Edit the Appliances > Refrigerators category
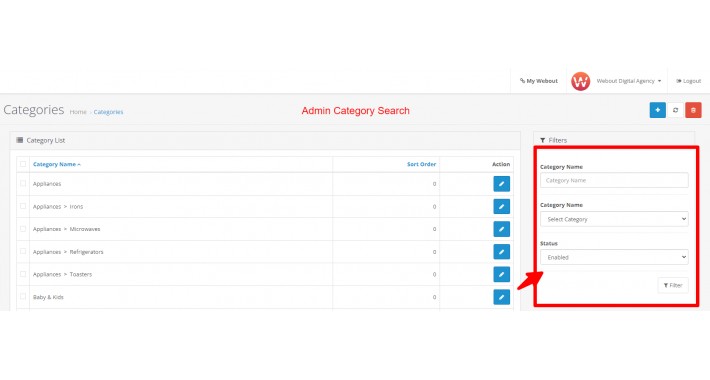710x380 pixels. coord(501,252)
